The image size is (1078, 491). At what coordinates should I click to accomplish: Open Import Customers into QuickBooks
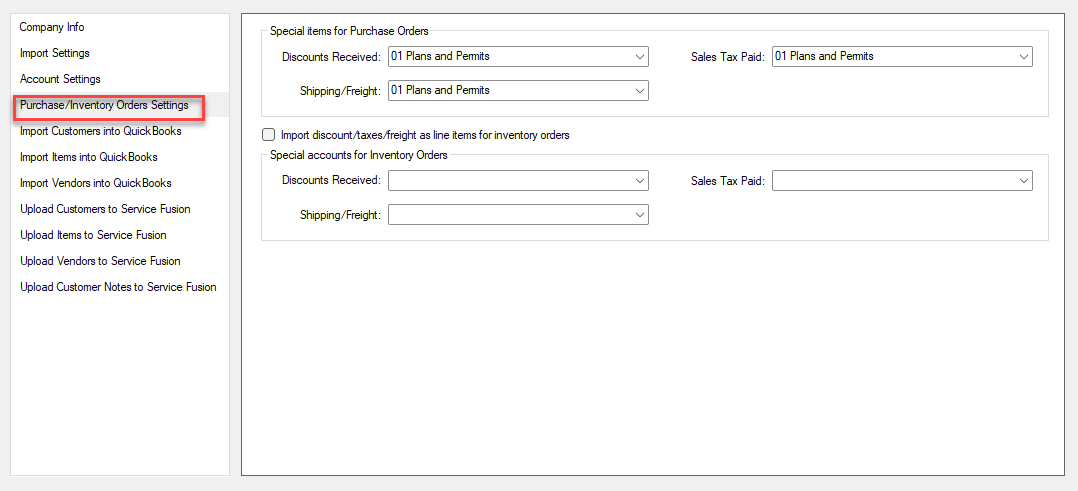click(101, 131)
